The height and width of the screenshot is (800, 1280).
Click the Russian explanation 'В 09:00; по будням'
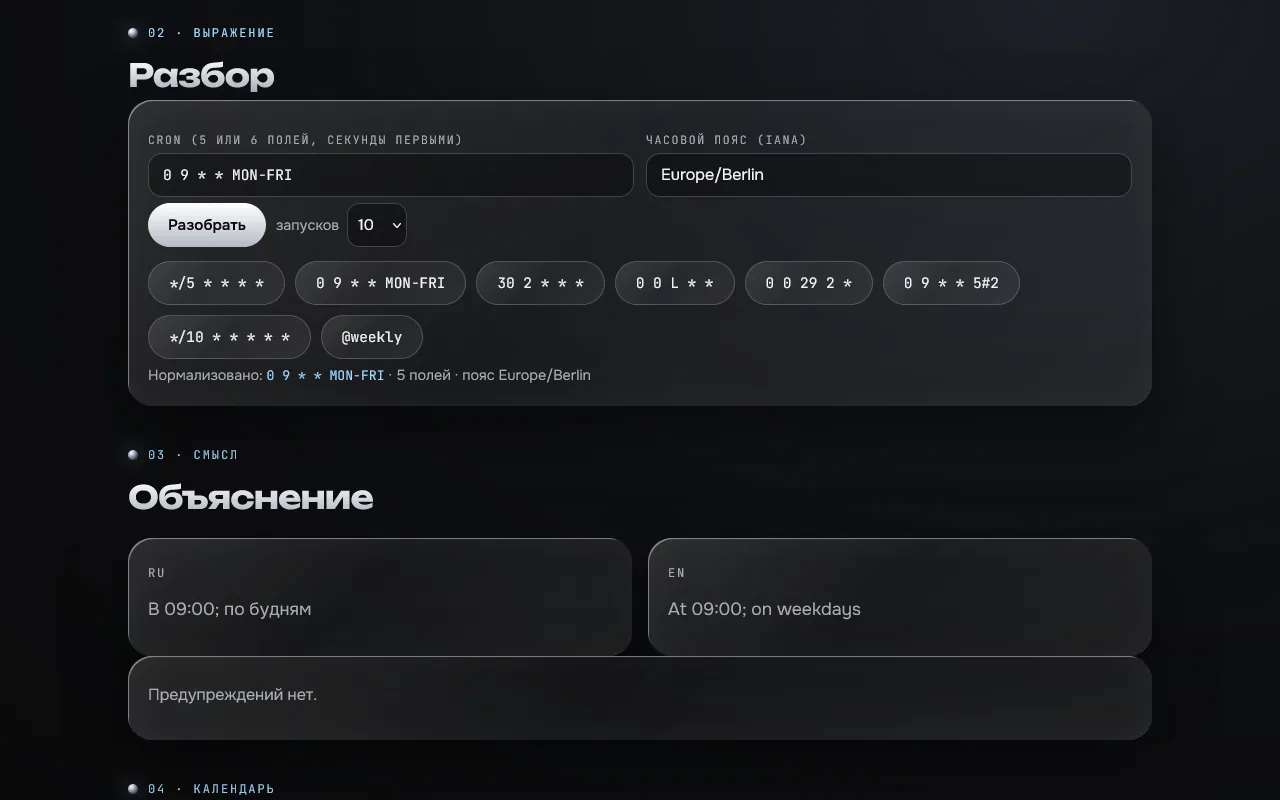[230, 609]
